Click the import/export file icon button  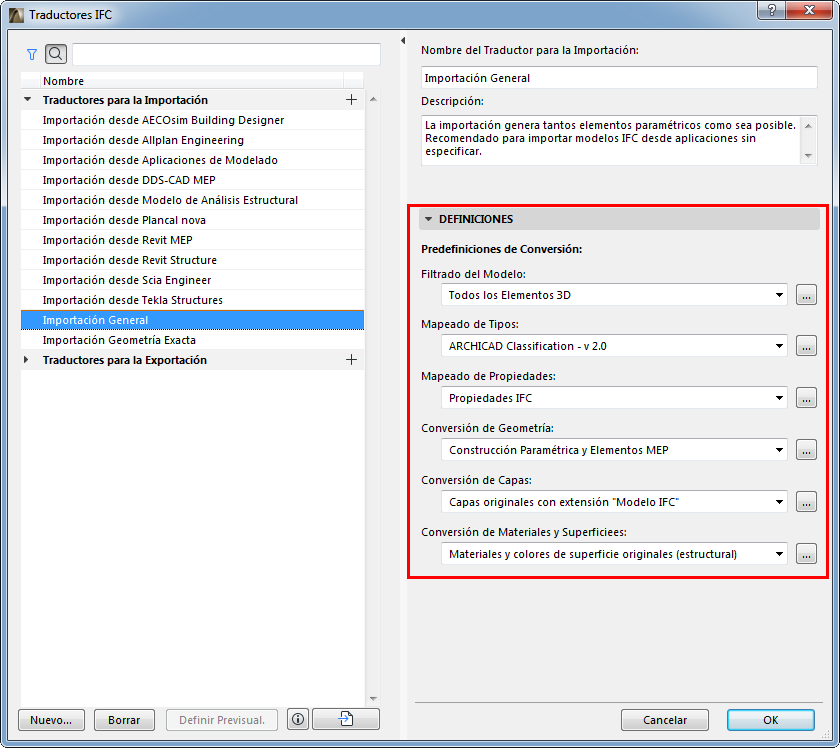(x=346, y=719)
